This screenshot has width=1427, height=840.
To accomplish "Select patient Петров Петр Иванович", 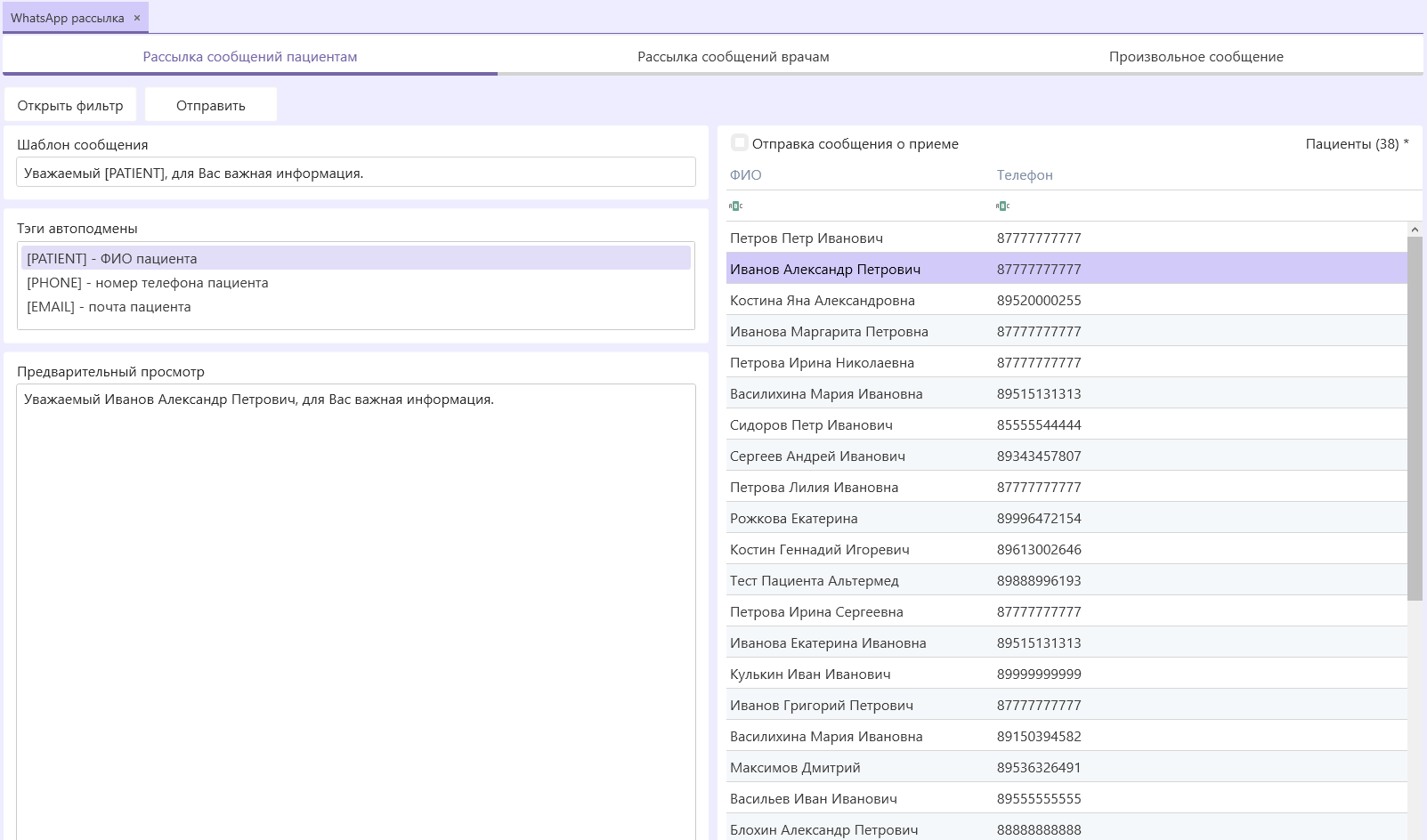I will point(1066,238).
